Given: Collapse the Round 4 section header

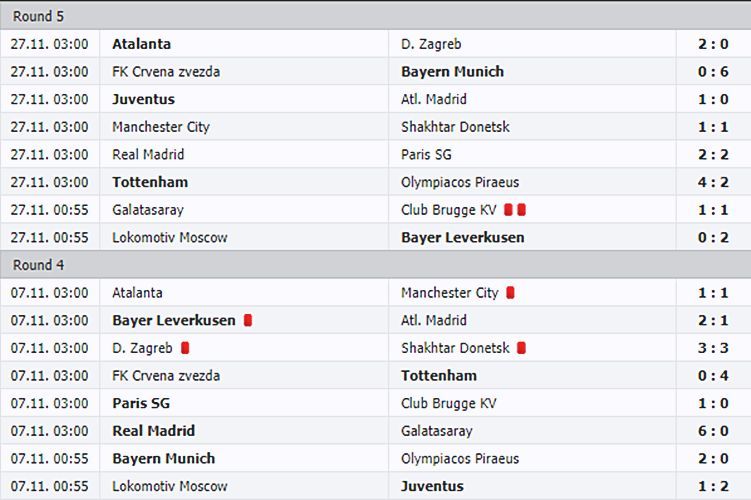Looking at the screenshot, I should point(376,265).
